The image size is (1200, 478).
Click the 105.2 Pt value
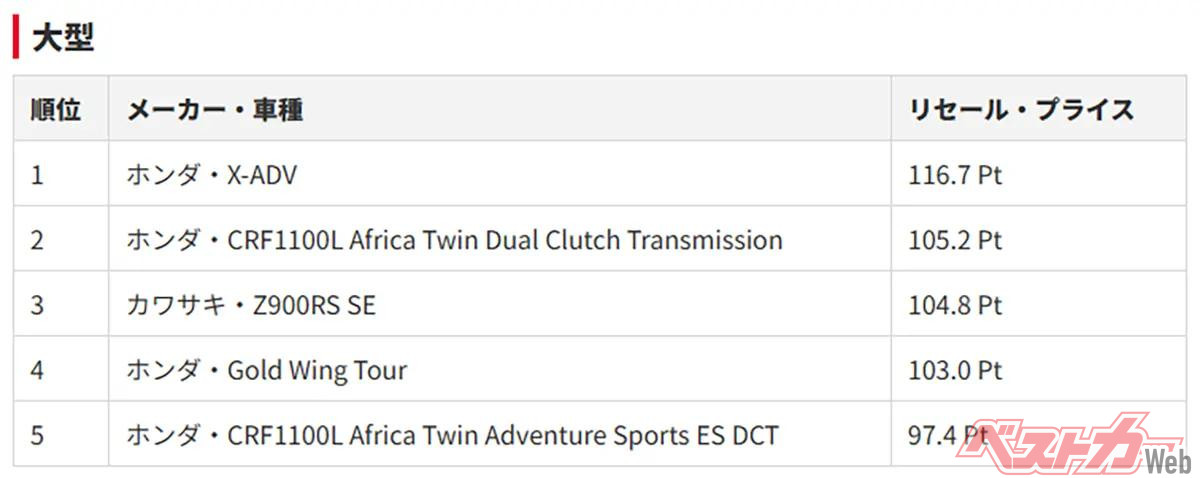pyautogui.click(x=955, y=240)
